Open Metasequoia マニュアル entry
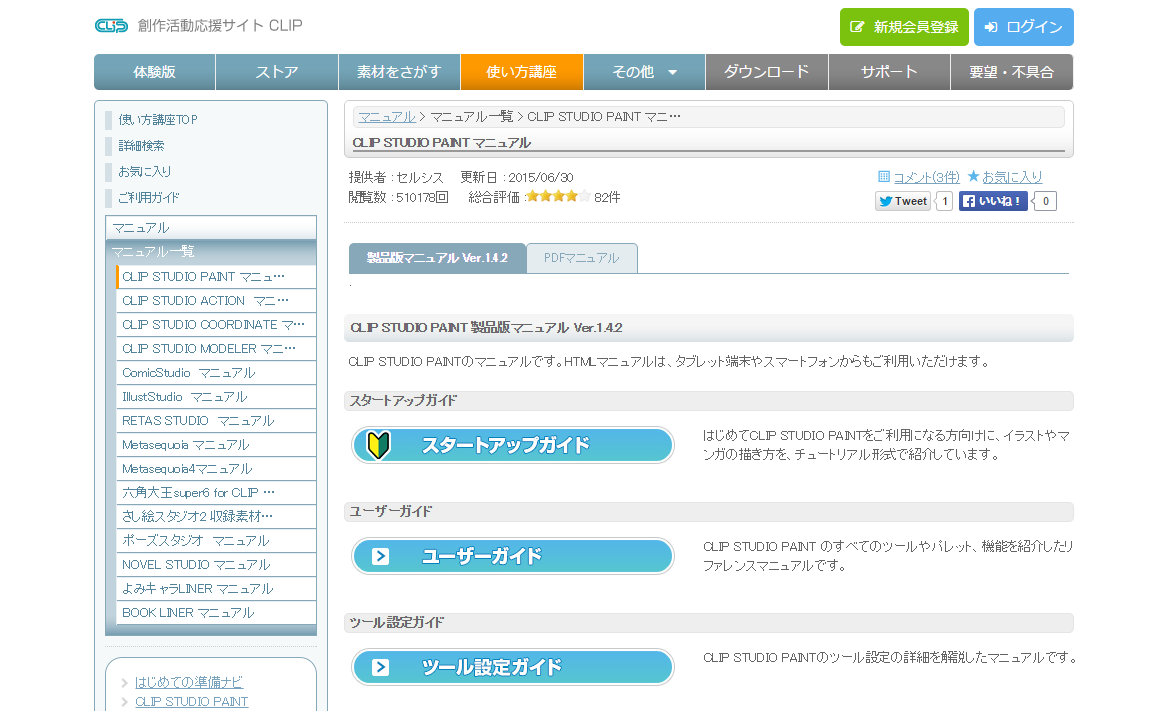 coord(216,445)
